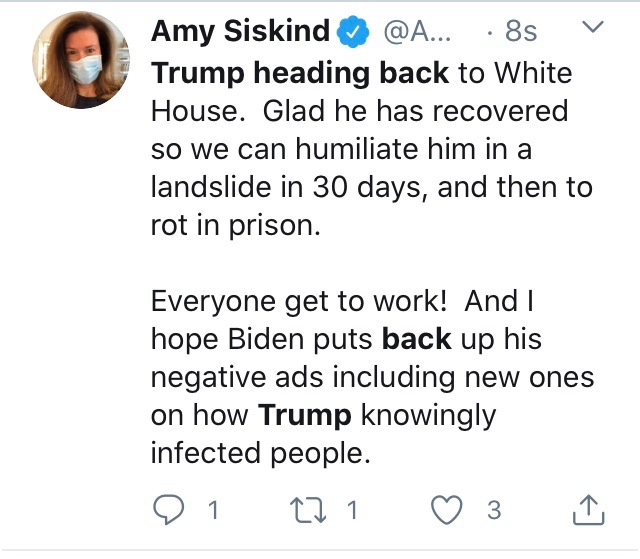Click the 'Everyone get to work!' sentence

pos(299,302)
